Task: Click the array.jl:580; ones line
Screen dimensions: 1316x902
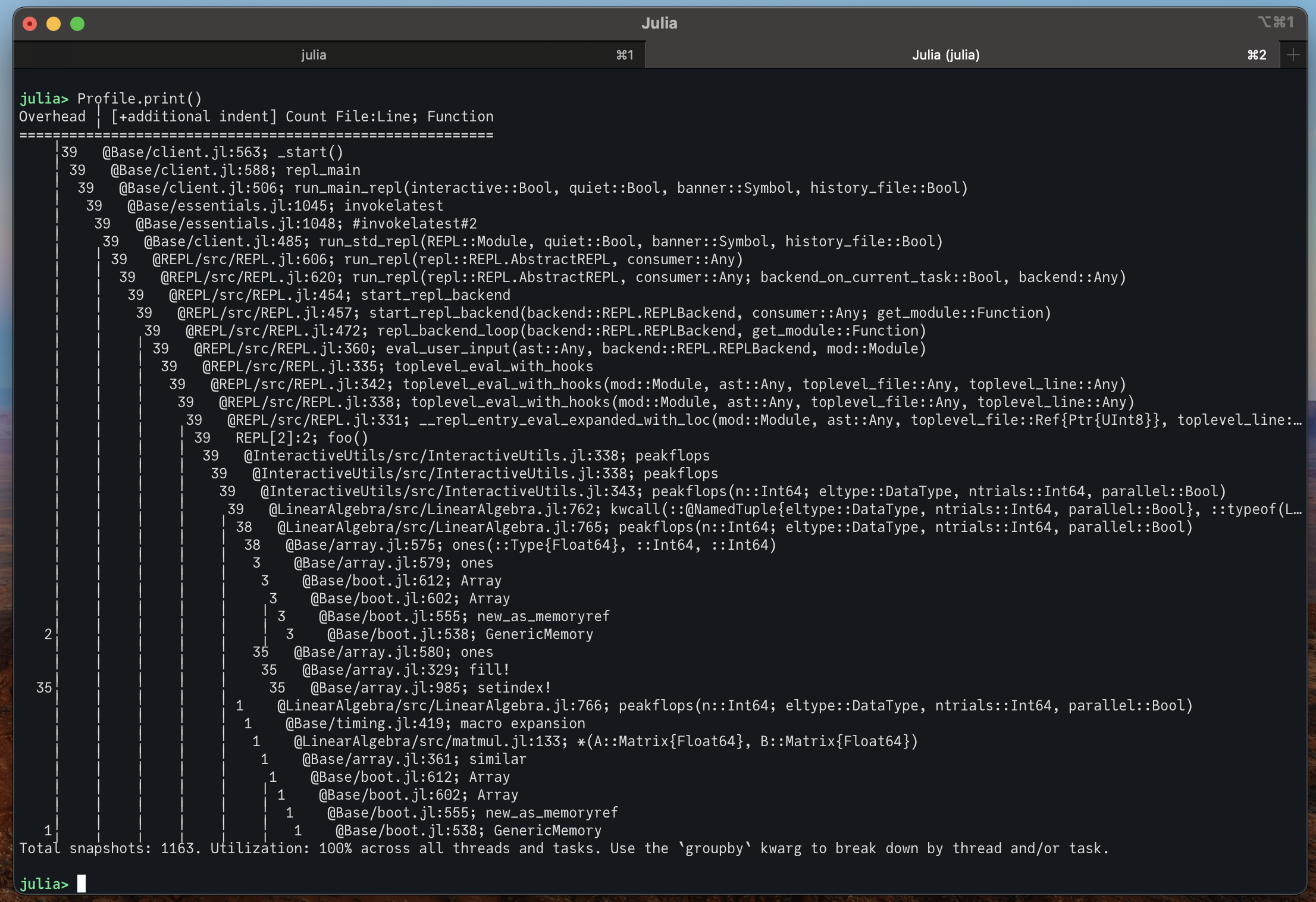Action: (x=373, y=652)
